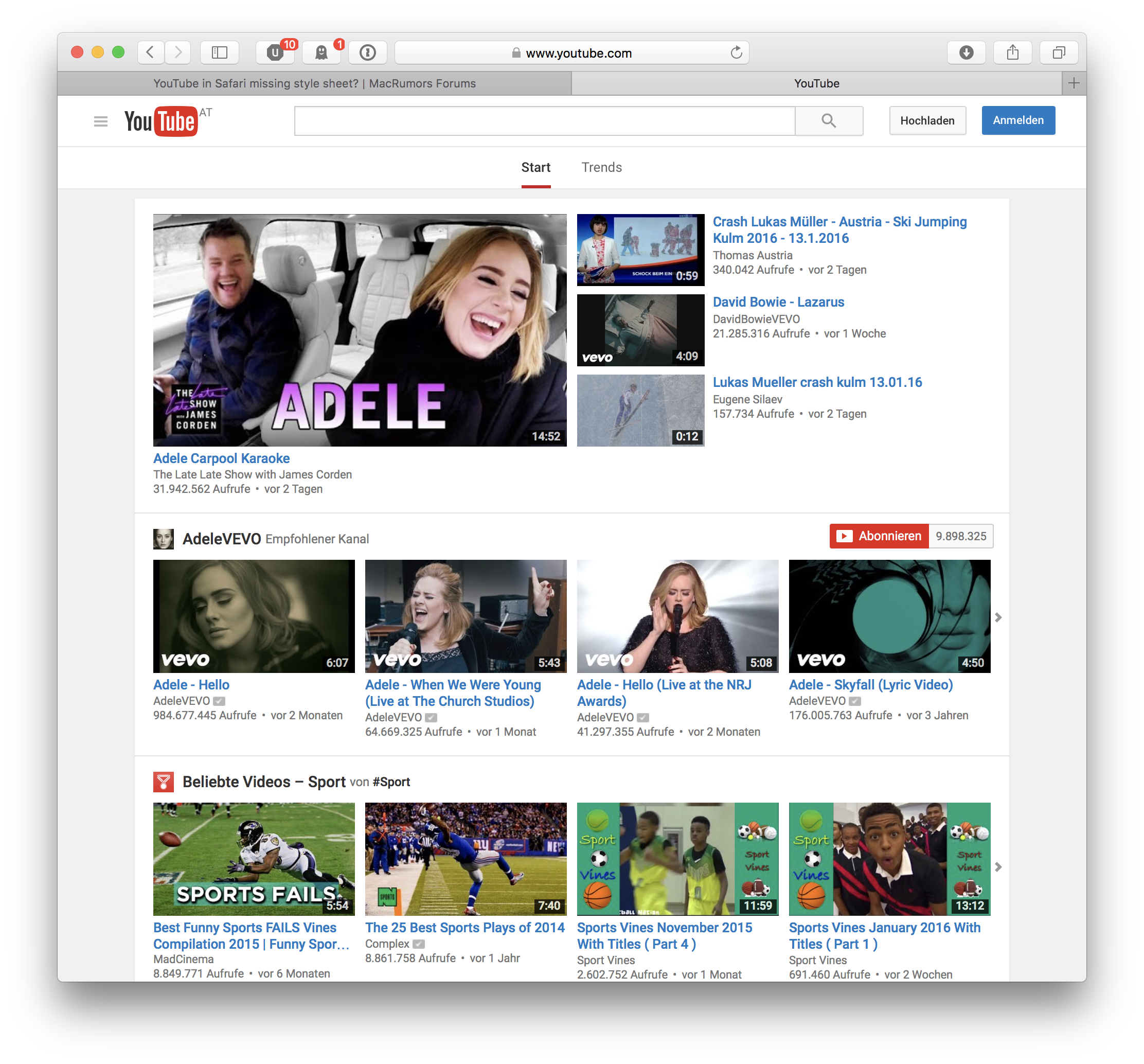Click the YouTube search input field

(544, 121)
